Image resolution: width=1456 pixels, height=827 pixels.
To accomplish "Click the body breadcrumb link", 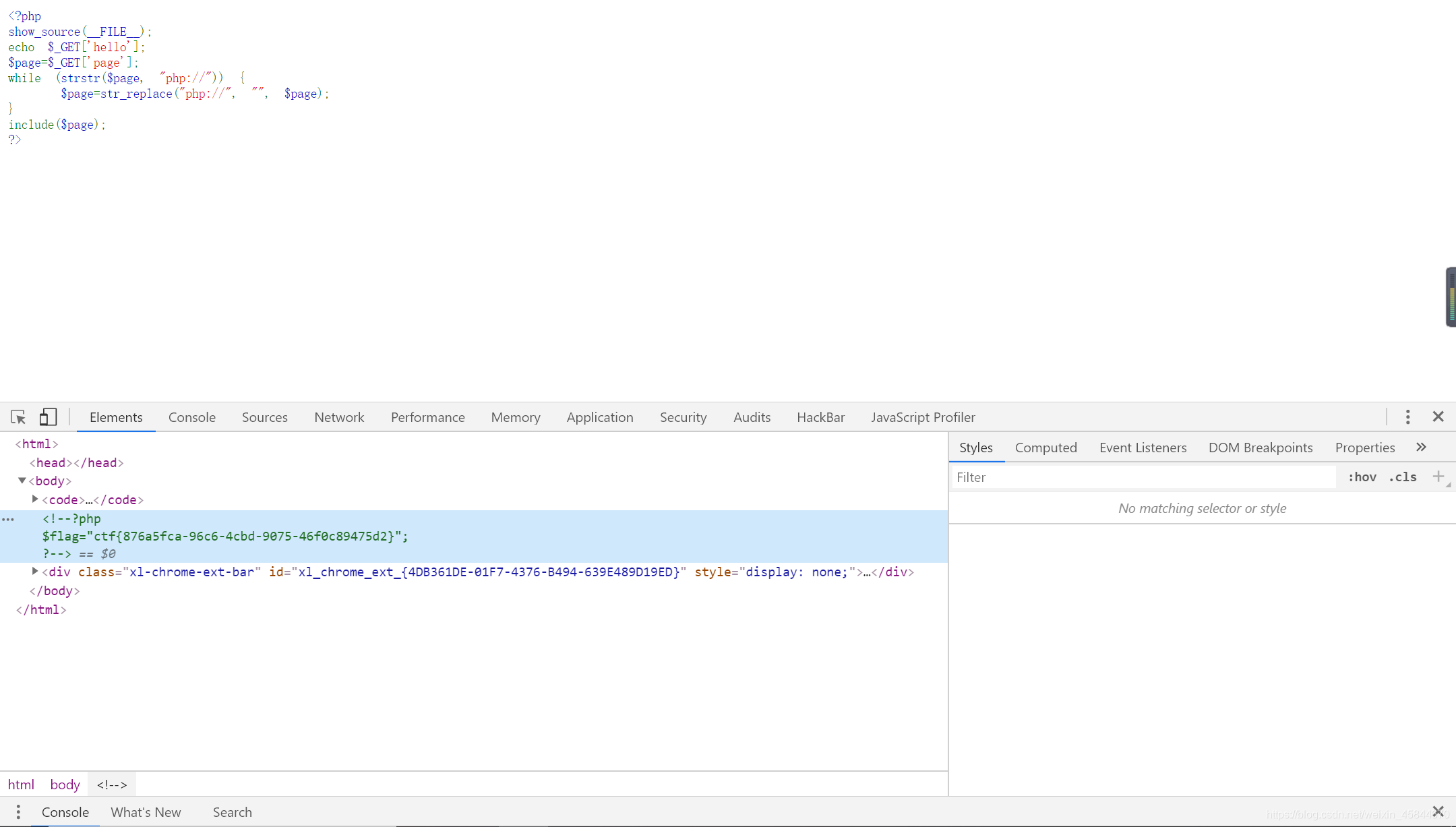I will pos(65,785).
